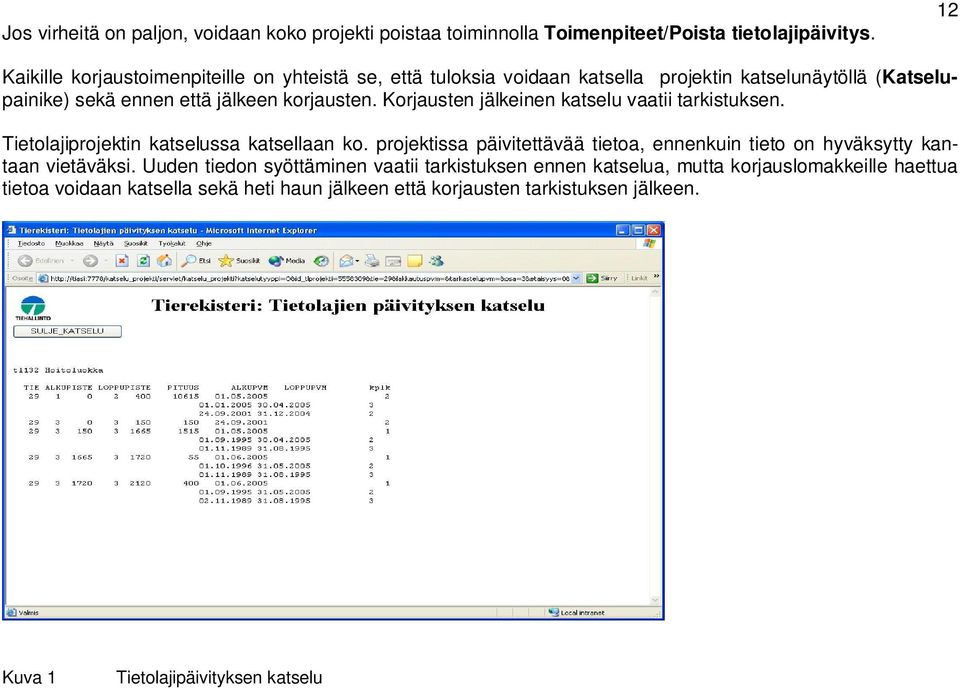960x688 pixels.
Task: Open the Muokkaa menu
Action: tap(69, 244)
